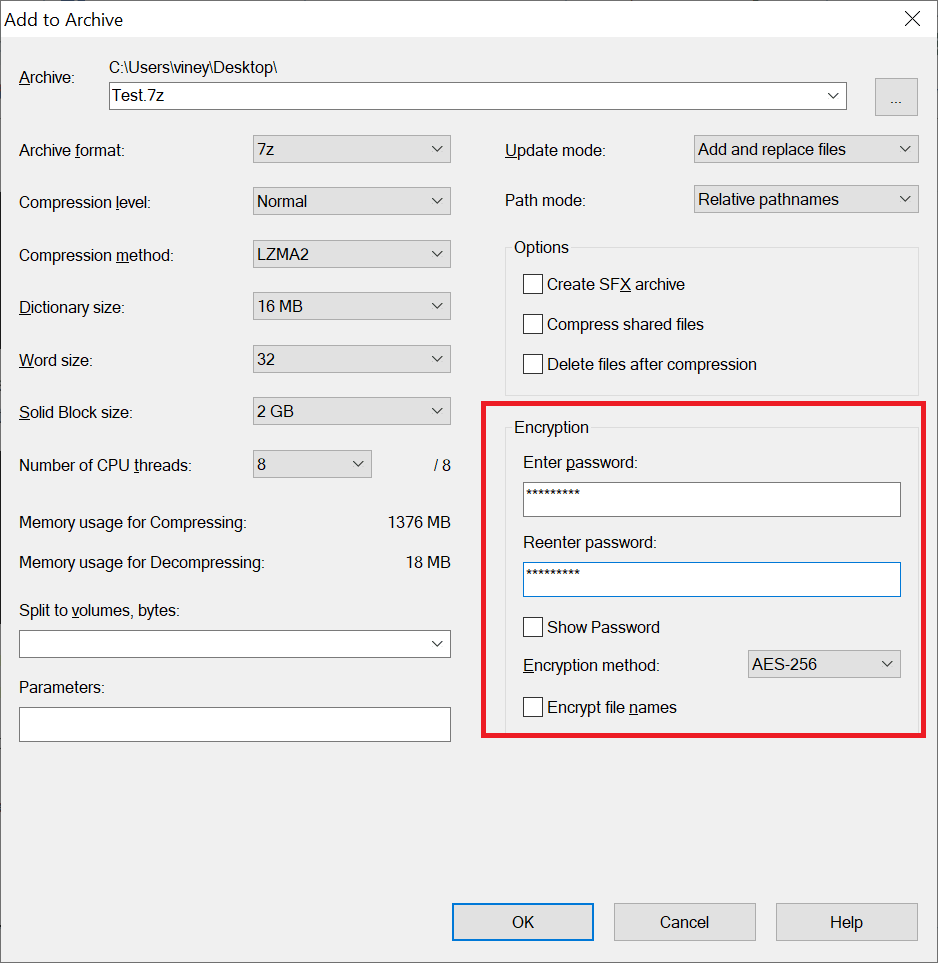Click inside the Parameters input field
This screenshot has height=963, width=938.
coord(234,723)
